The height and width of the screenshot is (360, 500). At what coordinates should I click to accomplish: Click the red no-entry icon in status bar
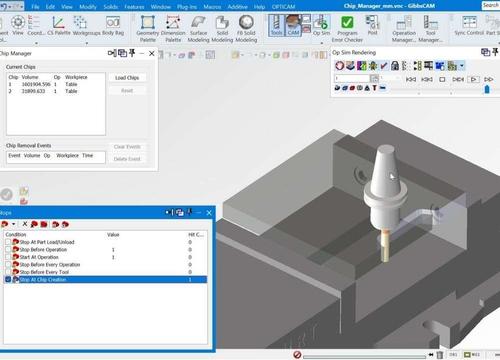297,355
